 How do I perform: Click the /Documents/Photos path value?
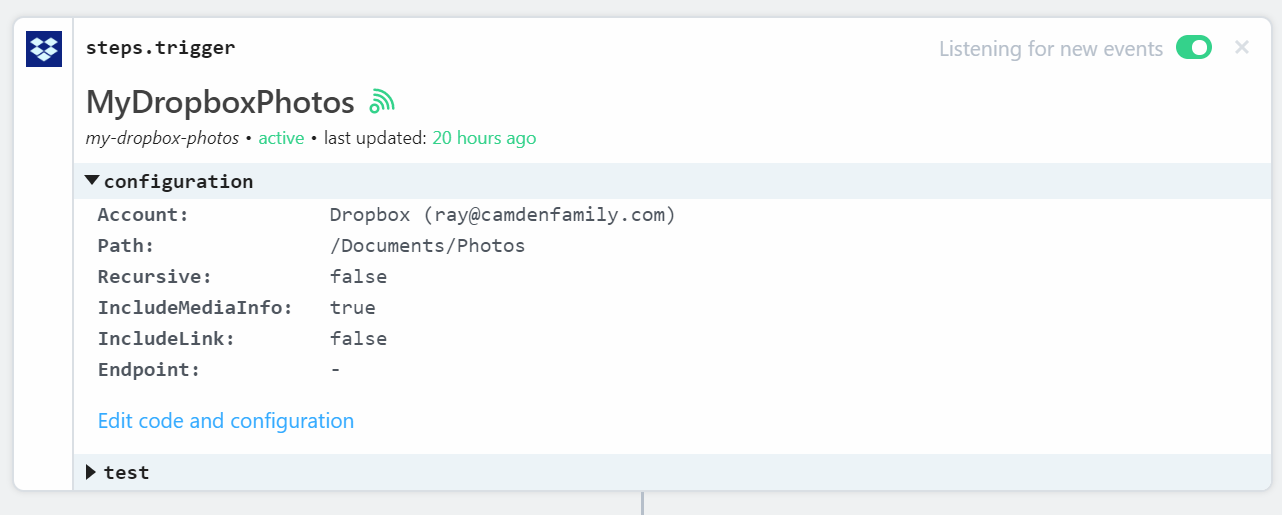428,246
